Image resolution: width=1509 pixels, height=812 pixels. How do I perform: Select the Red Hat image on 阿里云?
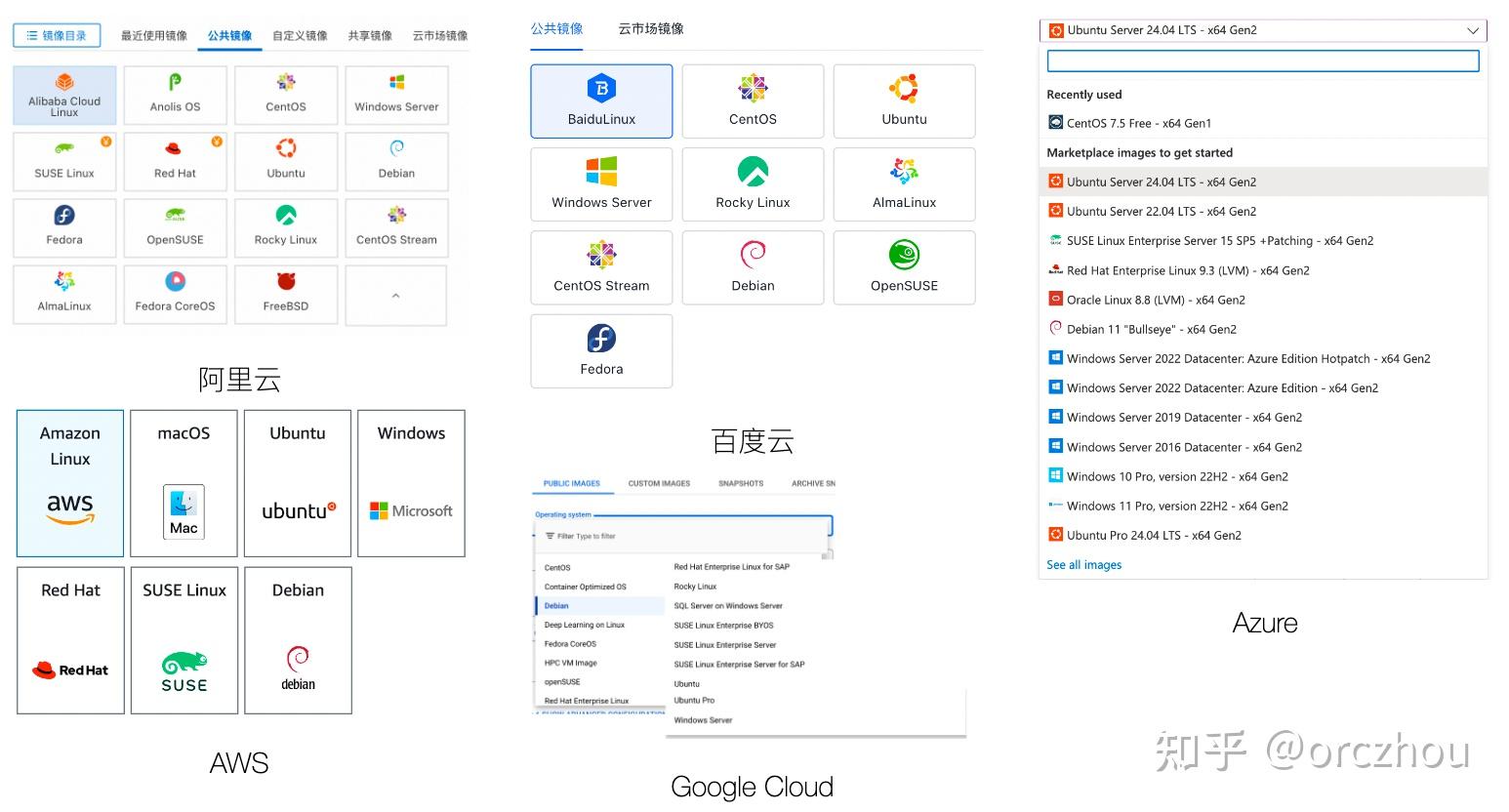(174, 161)
